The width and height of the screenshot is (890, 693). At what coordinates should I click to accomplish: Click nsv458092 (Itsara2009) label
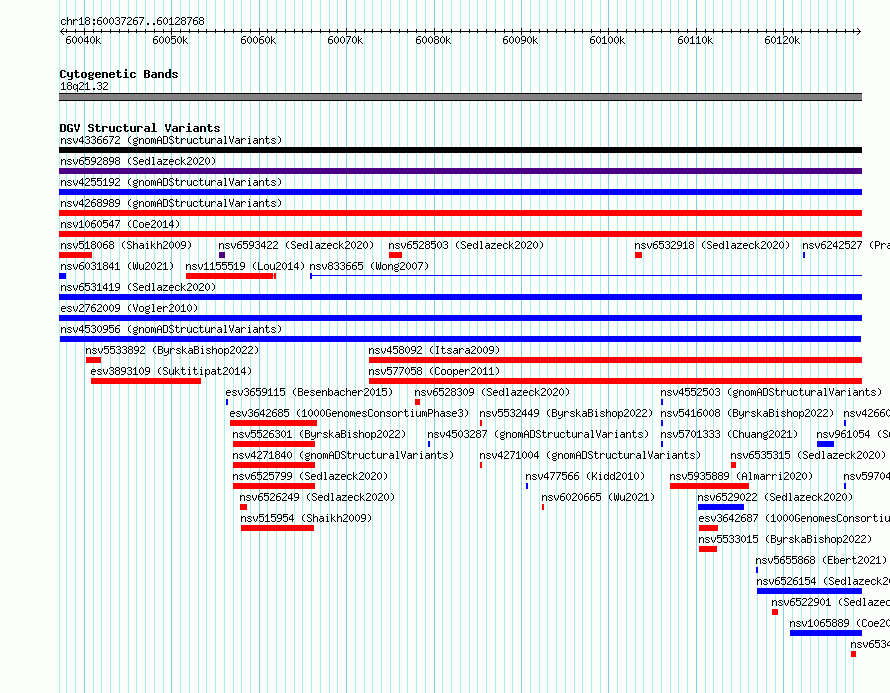pos(434,350)
